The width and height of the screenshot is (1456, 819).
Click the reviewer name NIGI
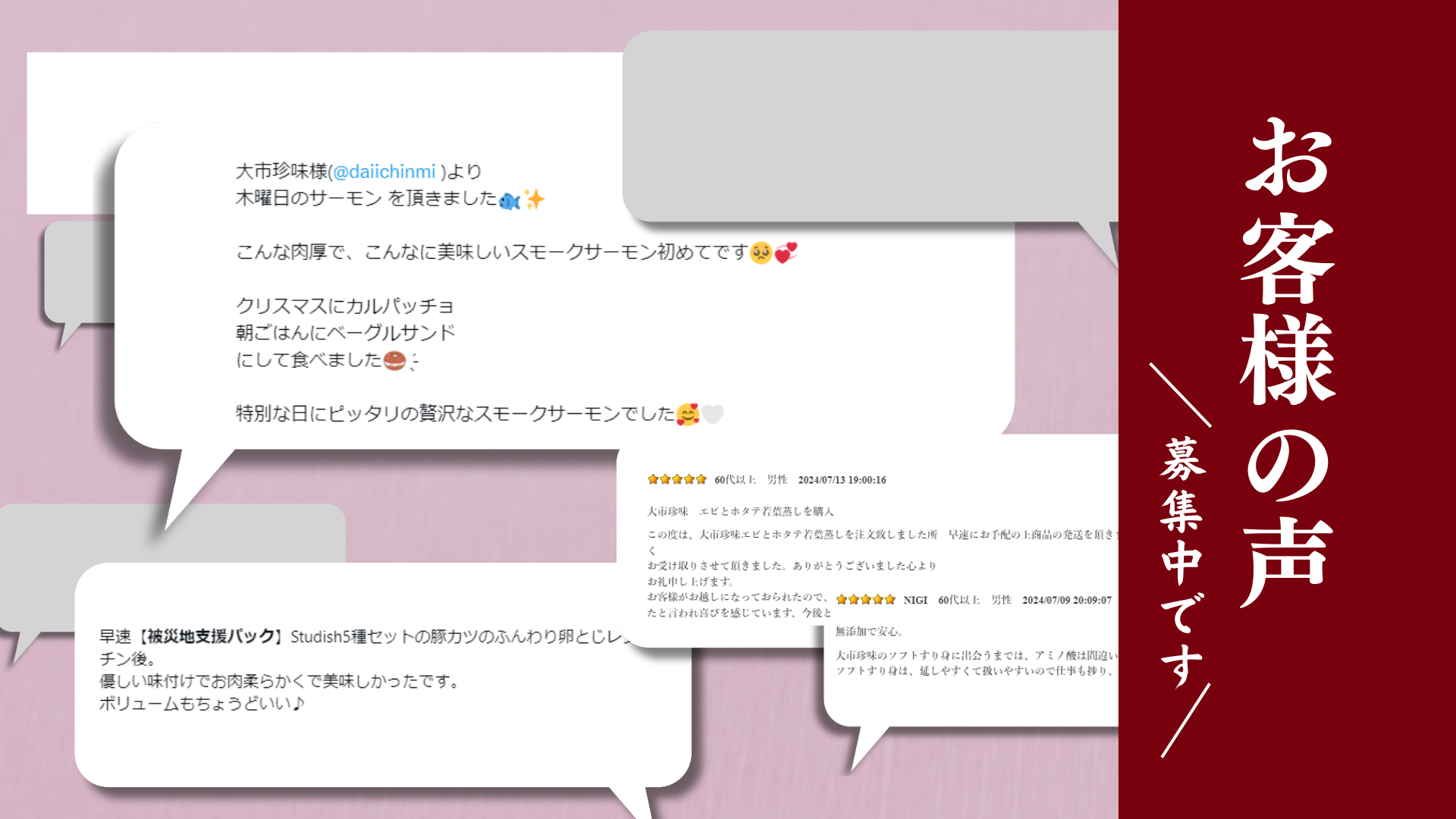(x=915, y=600)
